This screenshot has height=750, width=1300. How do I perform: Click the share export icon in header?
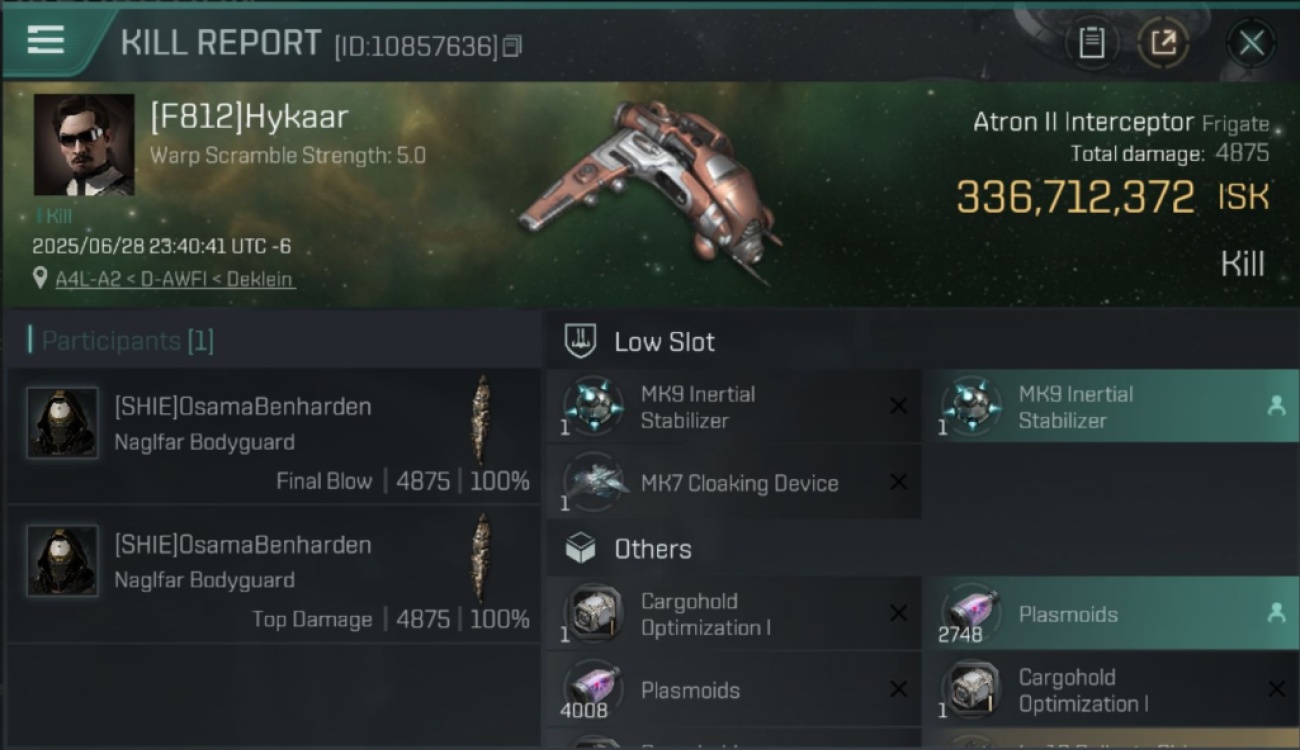[1163, 43]
